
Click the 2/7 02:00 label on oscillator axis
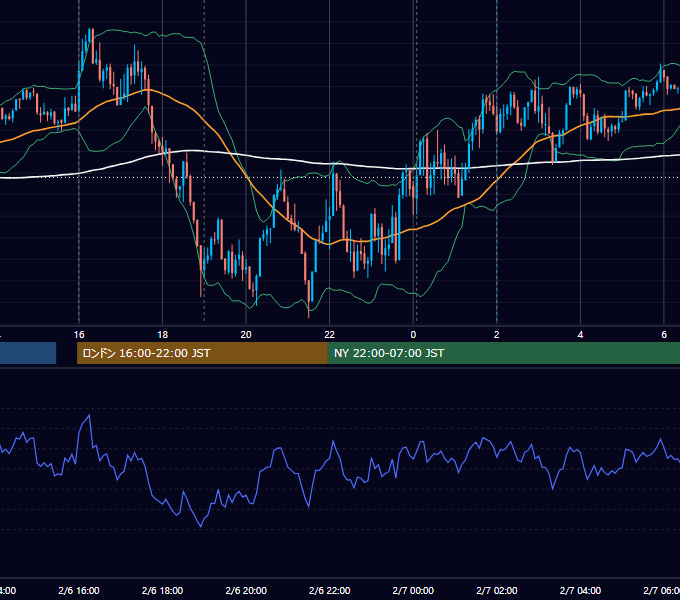tap(497, 590)
